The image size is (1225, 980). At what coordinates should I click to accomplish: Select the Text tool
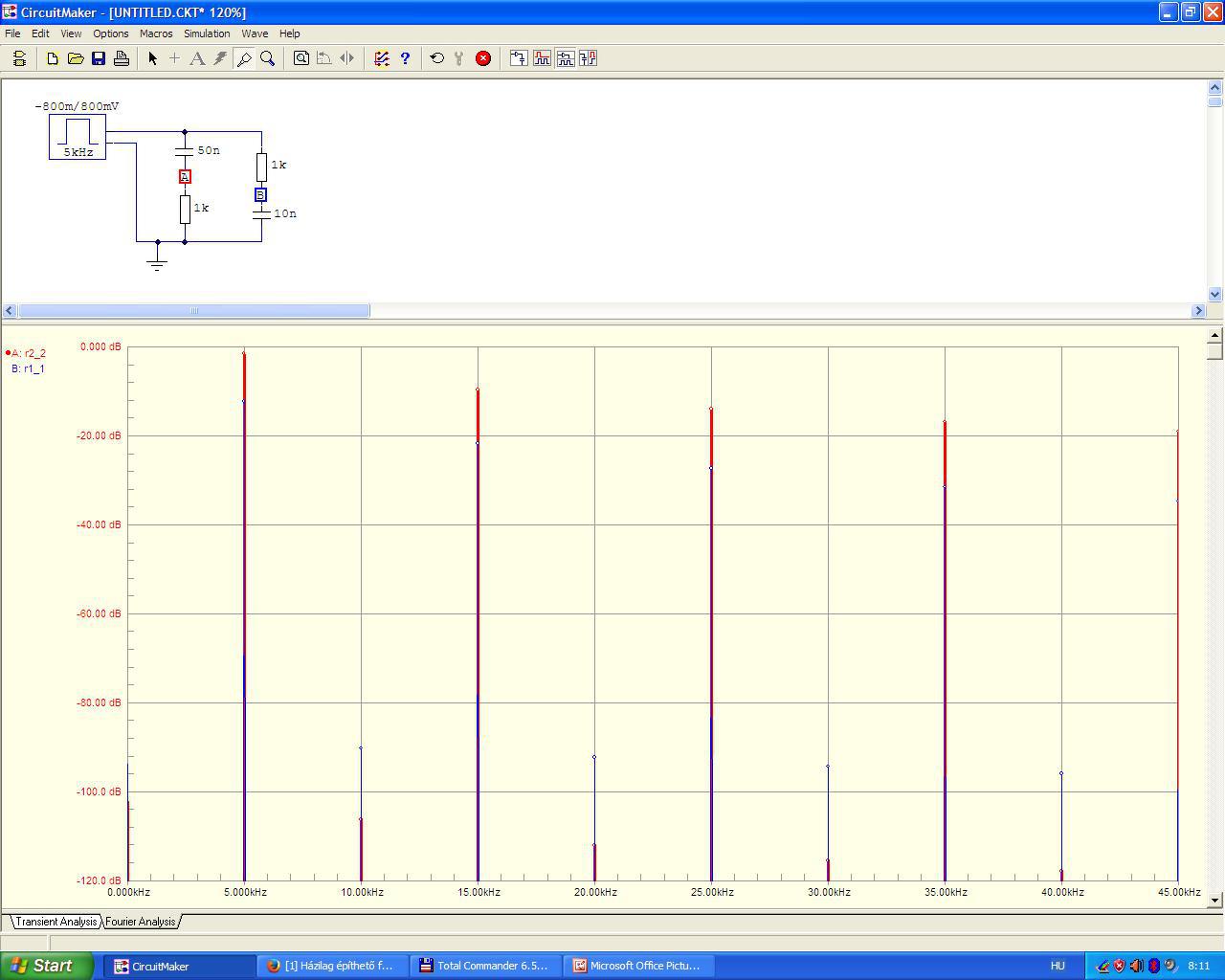tap(197, 58)
